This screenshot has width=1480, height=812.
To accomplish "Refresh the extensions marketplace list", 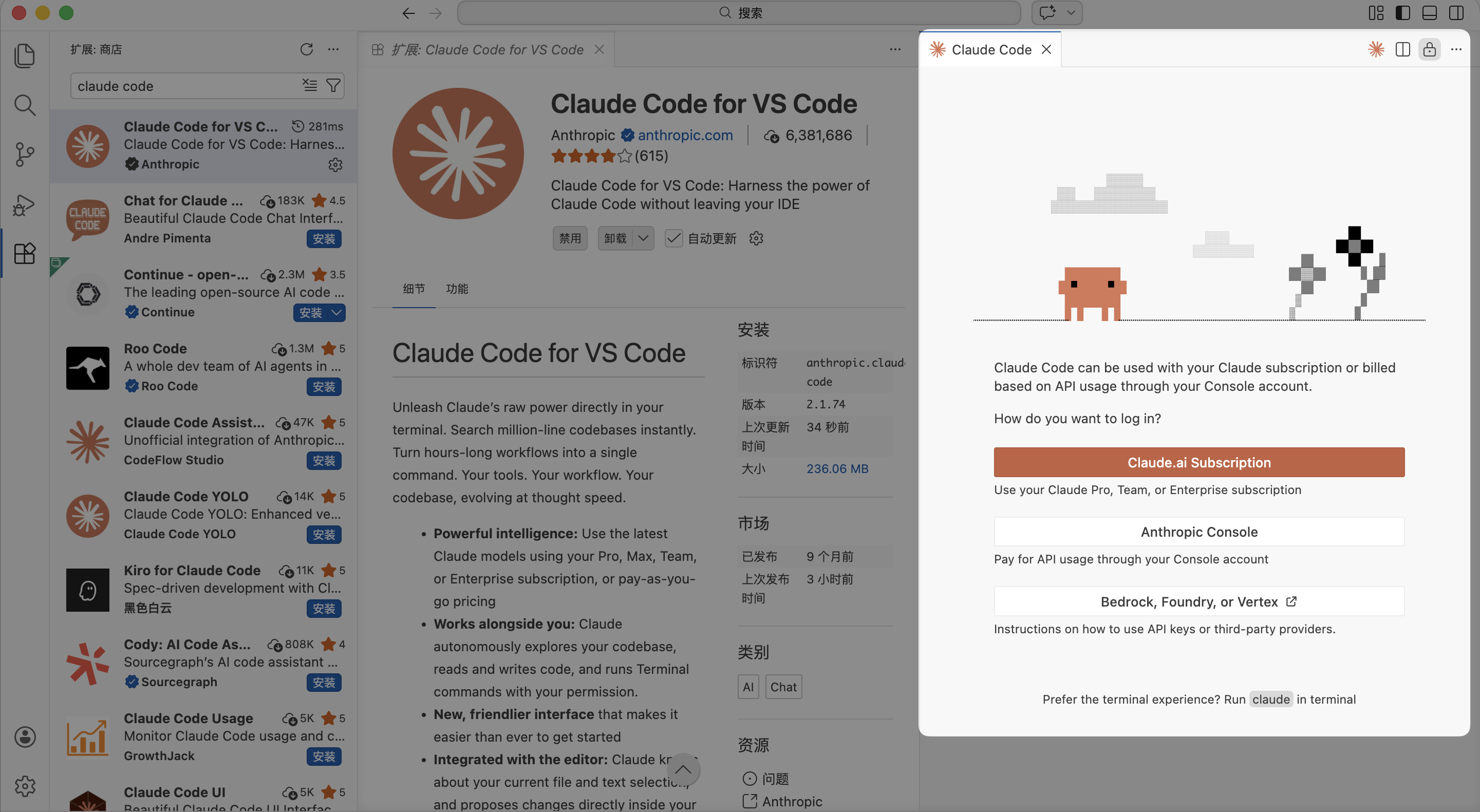I will click(307, 49).
